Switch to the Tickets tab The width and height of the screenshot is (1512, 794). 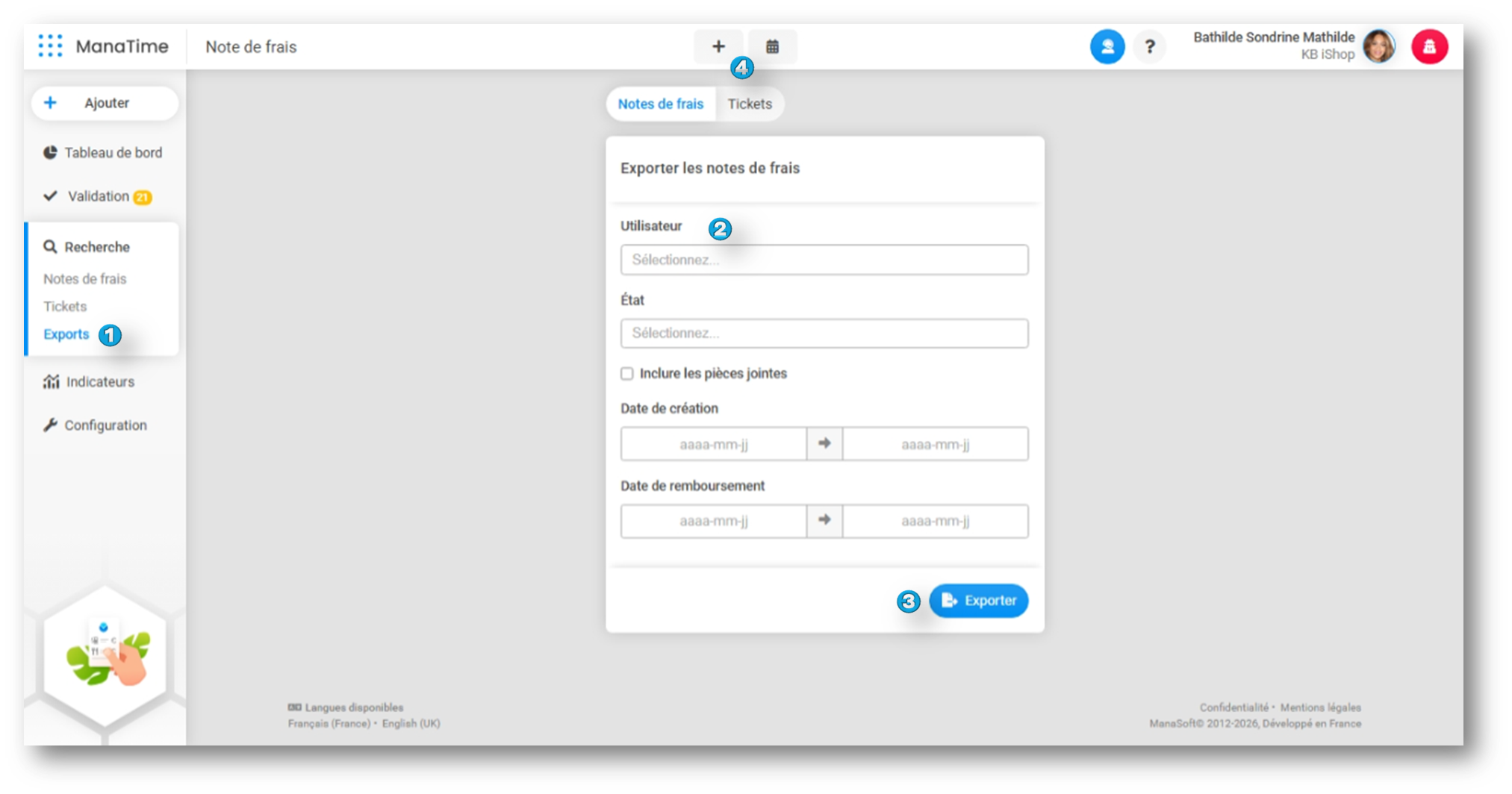[750, 104]
